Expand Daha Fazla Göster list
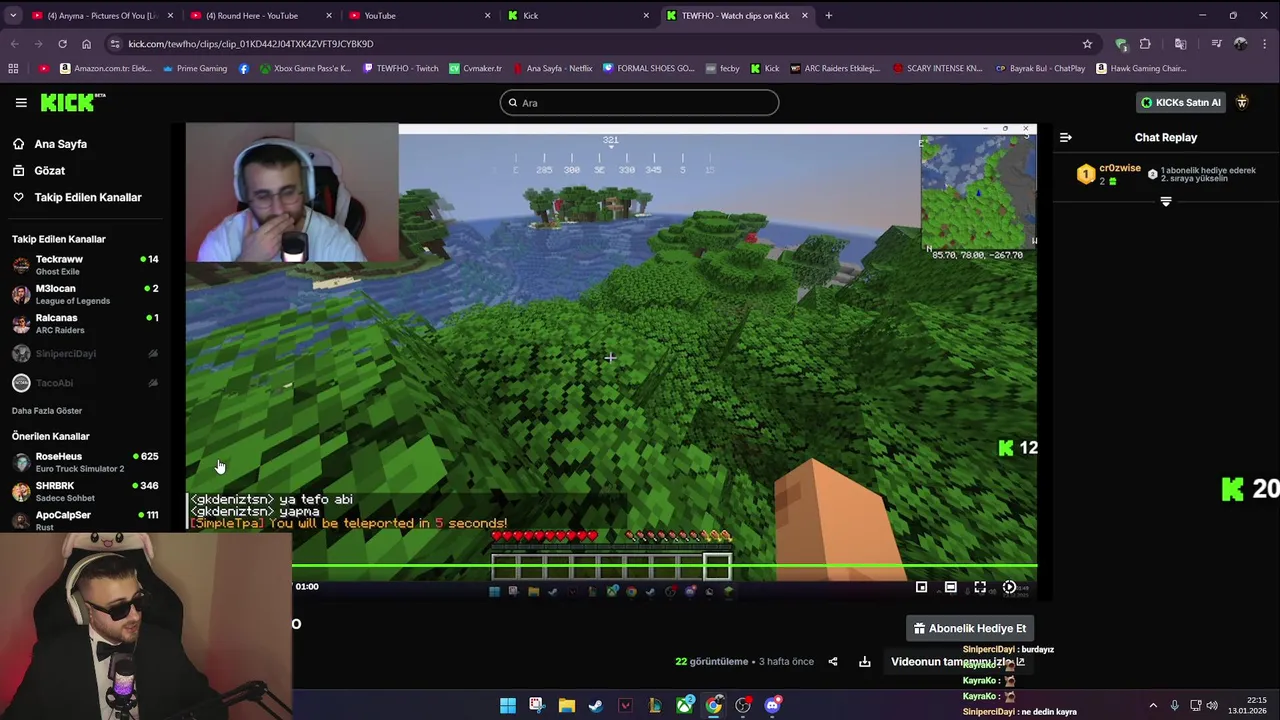This screenshot has height=720, width=1280. point(47,411)
